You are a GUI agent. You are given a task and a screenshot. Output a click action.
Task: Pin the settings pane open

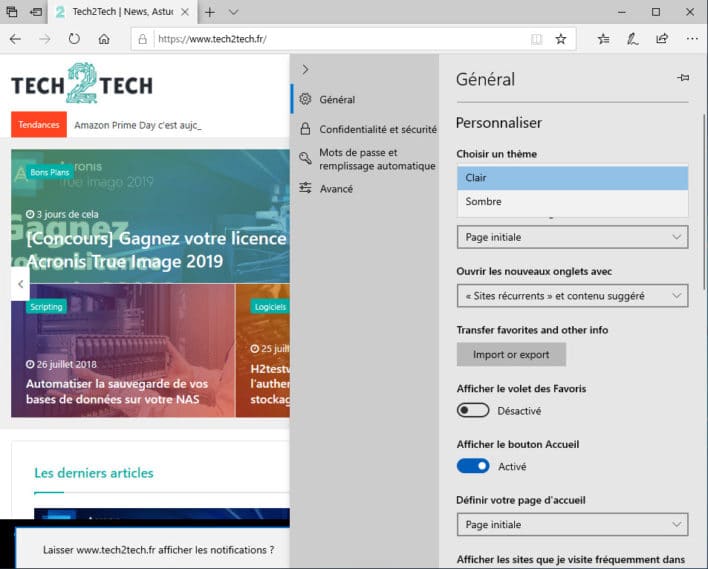point(683,78)
